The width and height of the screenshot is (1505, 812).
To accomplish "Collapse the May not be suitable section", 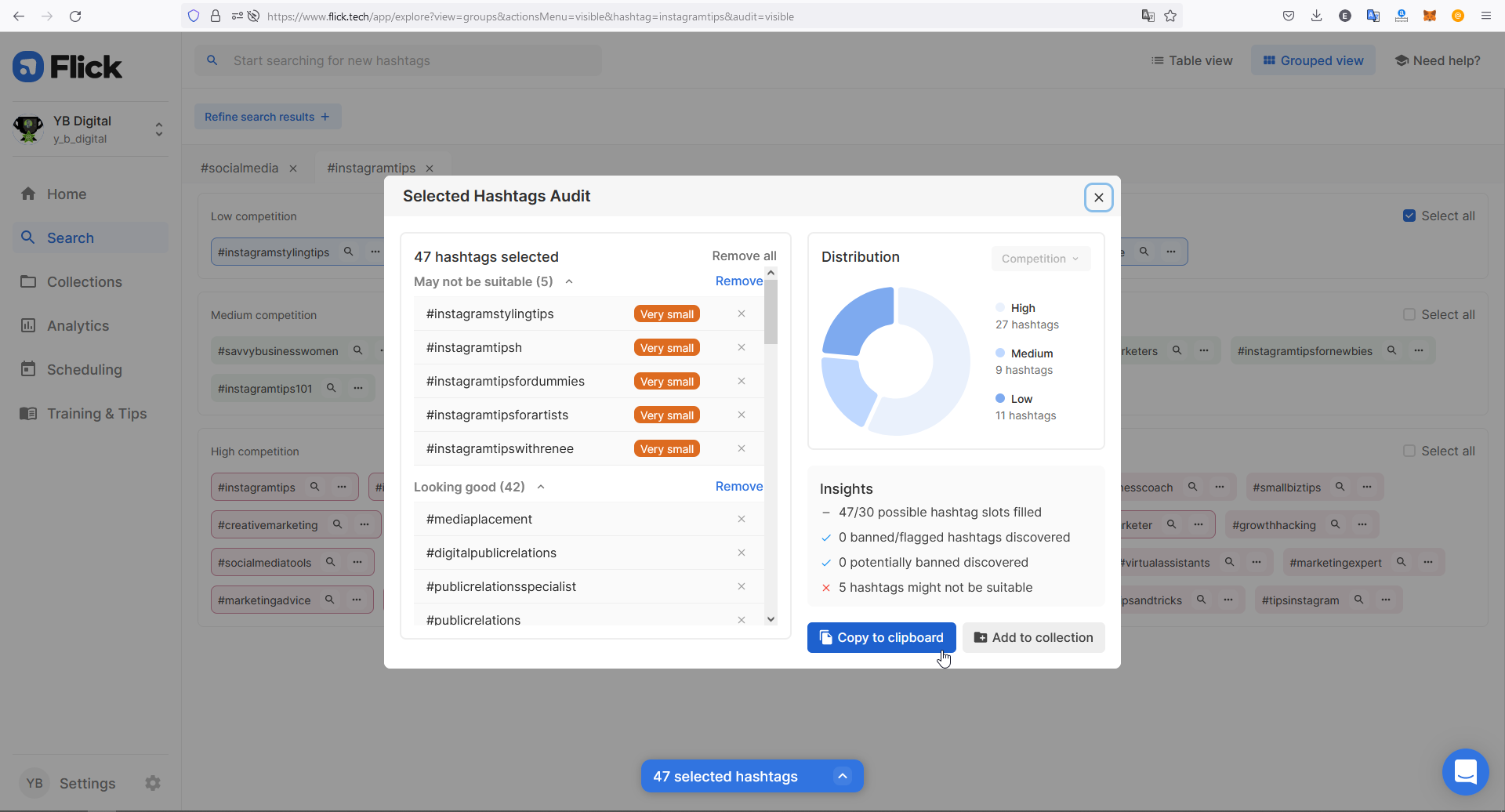I will point(568,281).
